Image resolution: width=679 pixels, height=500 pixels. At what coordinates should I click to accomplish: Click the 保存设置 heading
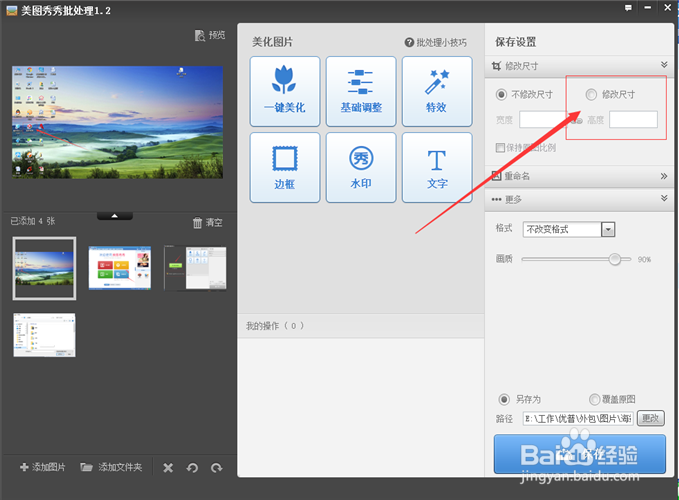(515, 42)
